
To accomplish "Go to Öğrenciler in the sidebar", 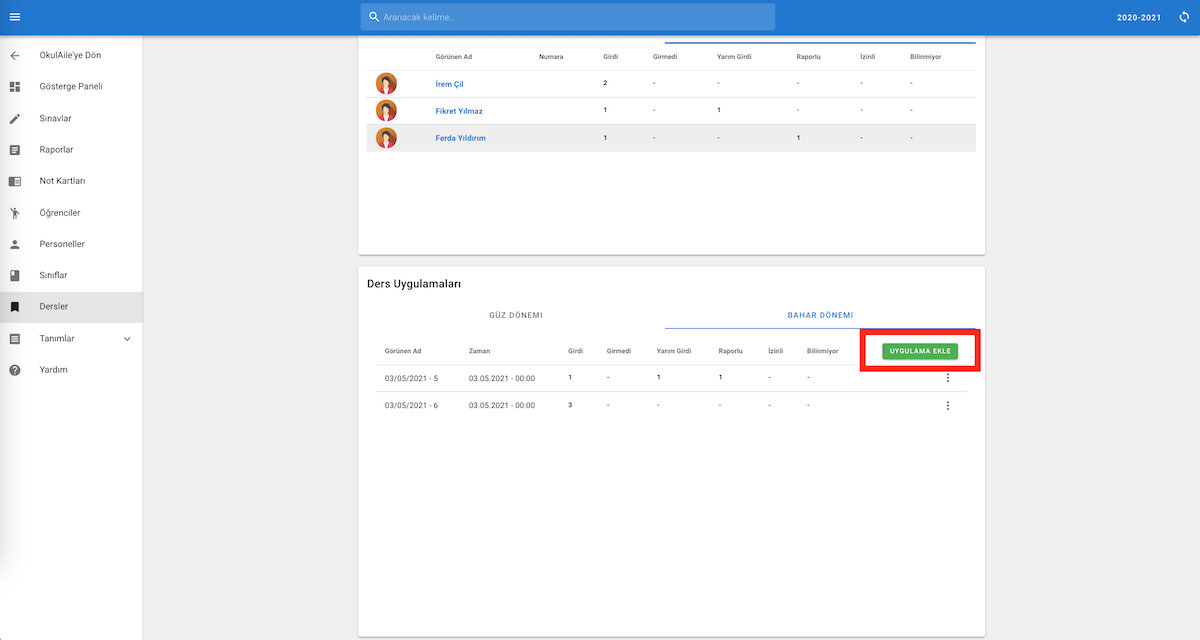I will (71, 213).
